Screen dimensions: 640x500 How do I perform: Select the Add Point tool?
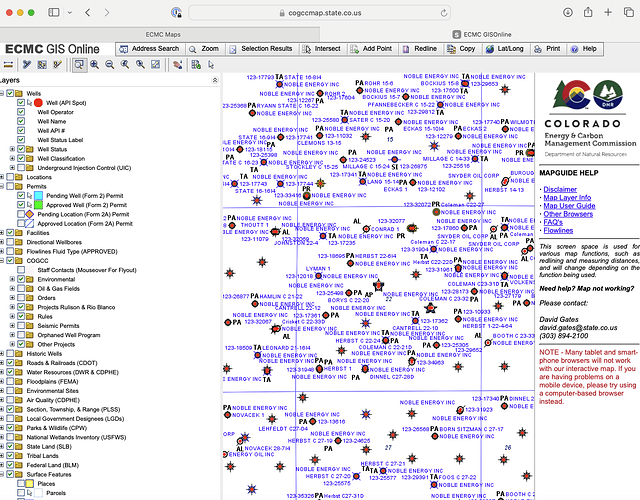tap(370, 48)
